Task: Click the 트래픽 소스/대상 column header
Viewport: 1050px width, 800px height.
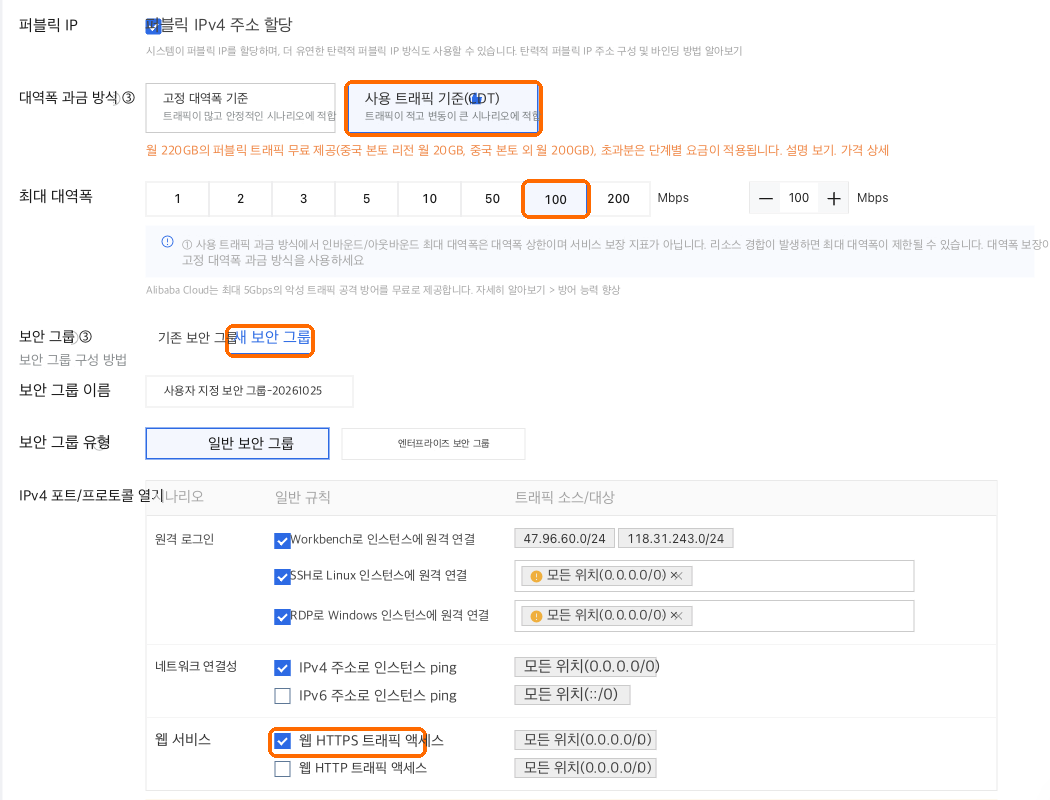Action: 565,497
